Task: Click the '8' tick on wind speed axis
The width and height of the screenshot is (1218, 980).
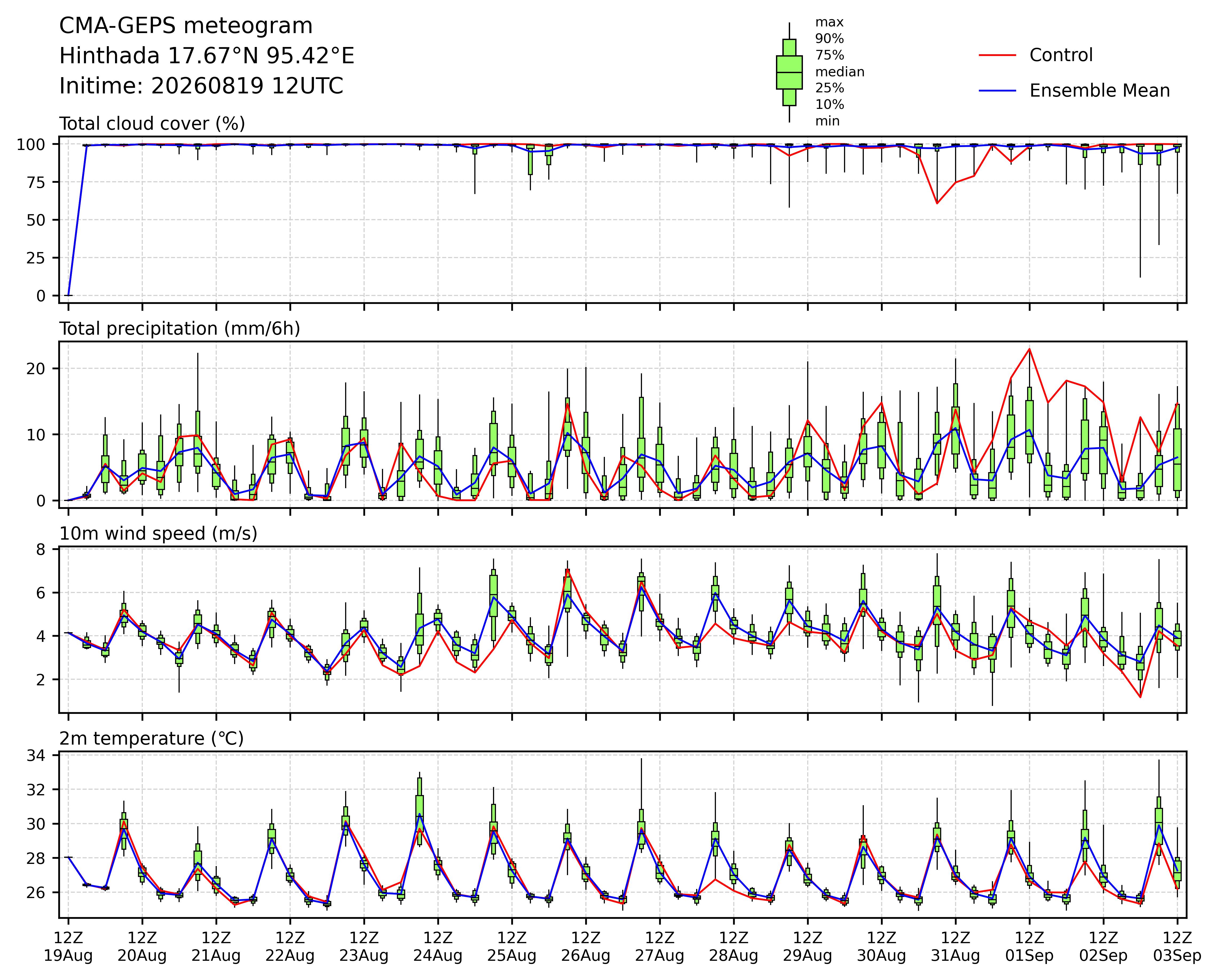Action: 41,550
